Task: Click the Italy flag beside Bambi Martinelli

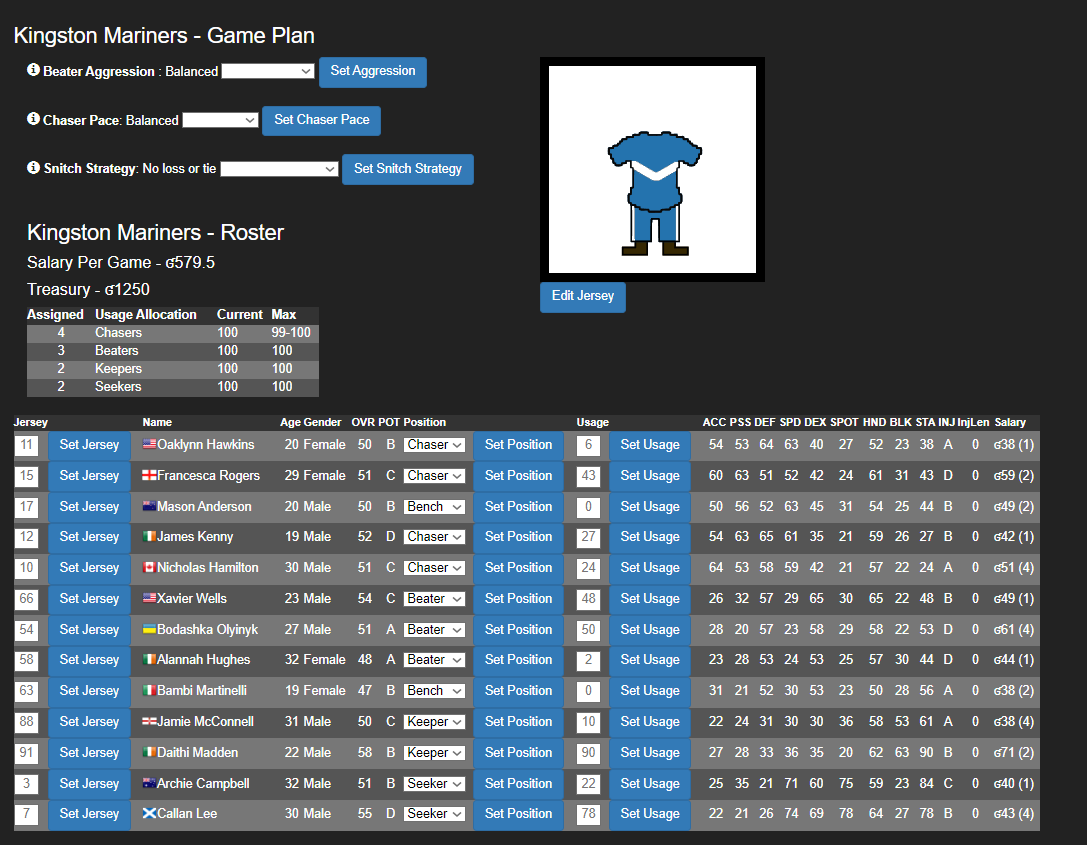Action: click(150, 690)
